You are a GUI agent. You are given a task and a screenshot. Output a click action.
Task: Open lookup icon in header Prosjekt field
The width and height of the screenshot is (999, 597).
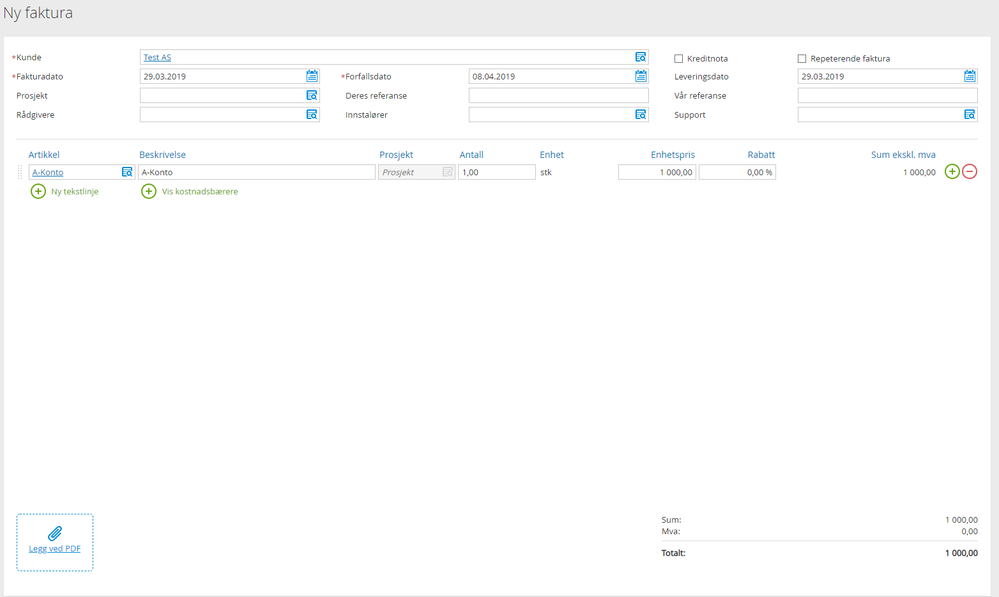pyautogui.click(x=312, y=96)
